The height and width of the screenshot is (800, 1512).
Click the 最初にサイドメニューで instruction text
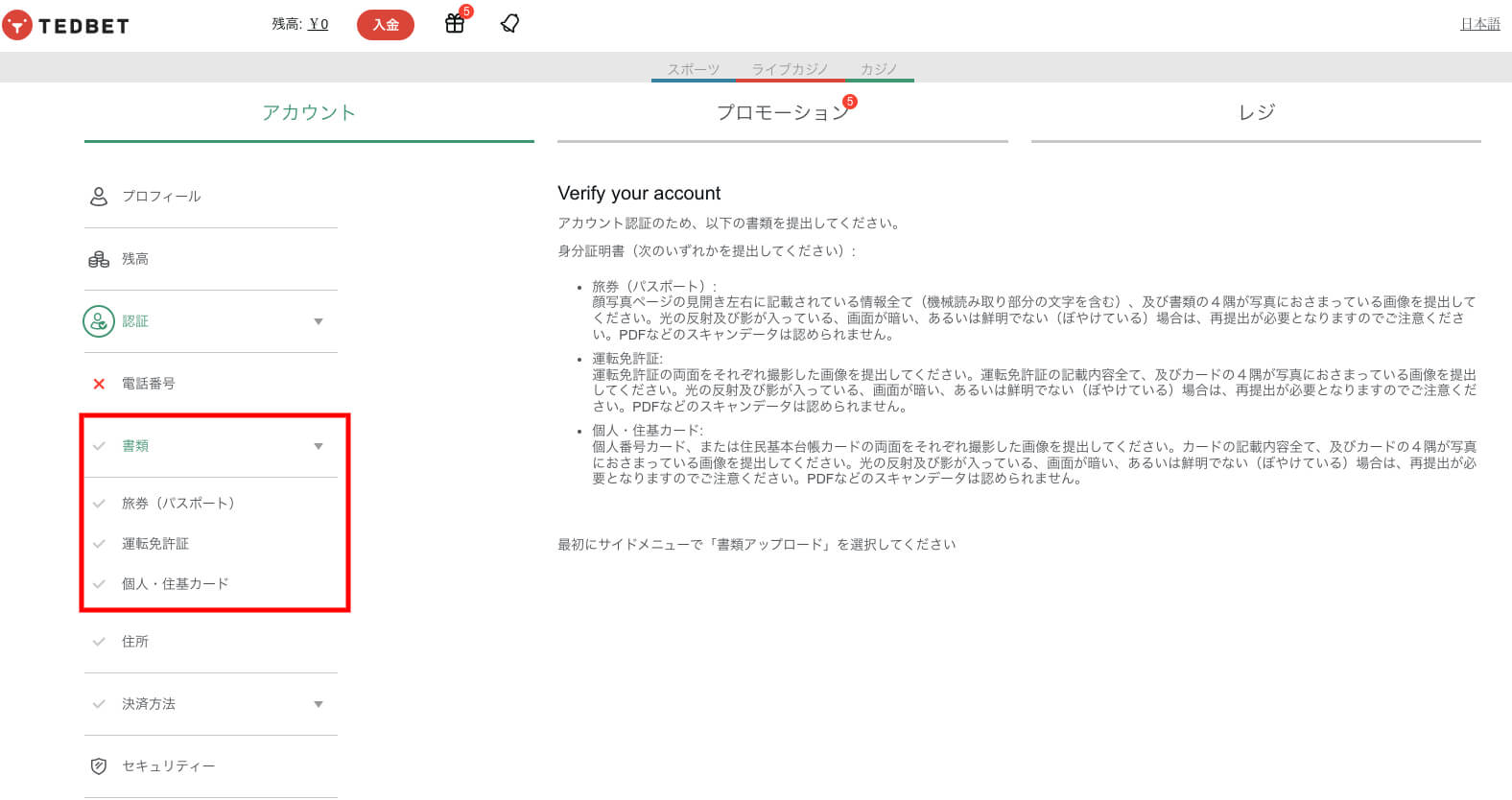pyautogui.click(x=757, y=545)
